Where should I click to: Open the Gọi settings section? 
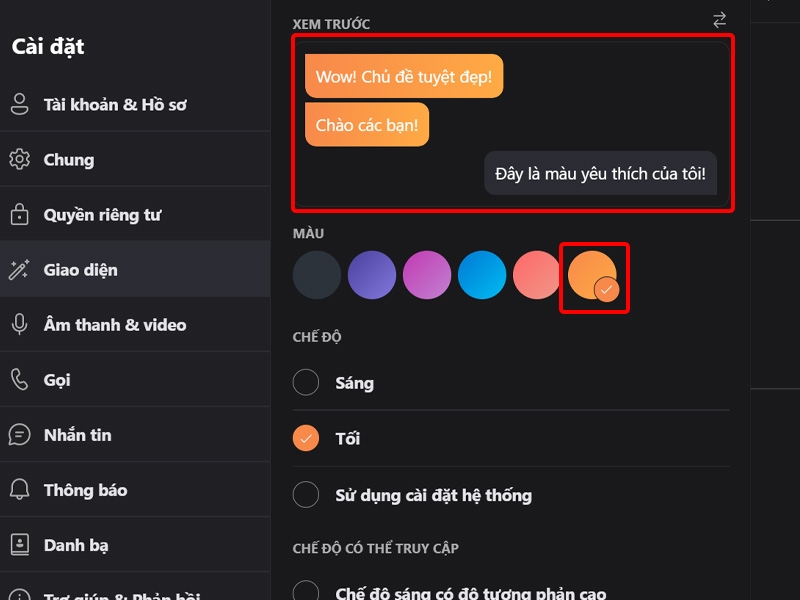(135, 380)
